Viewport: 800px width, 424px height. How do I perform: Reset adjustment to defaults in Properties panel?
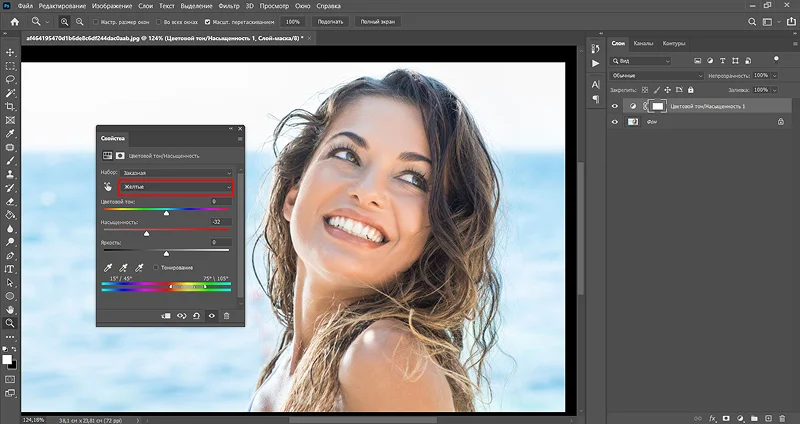pos(196,316)
